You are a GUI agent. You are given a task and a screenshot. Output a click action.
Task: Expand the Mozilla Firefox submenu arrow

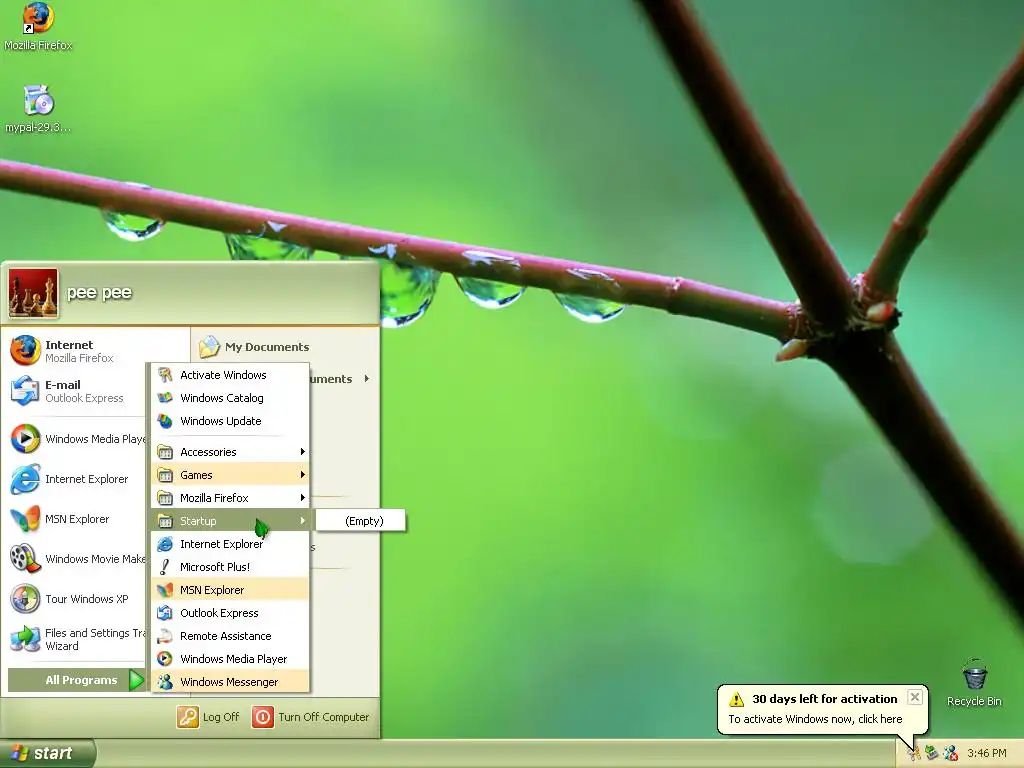[302, 498]
